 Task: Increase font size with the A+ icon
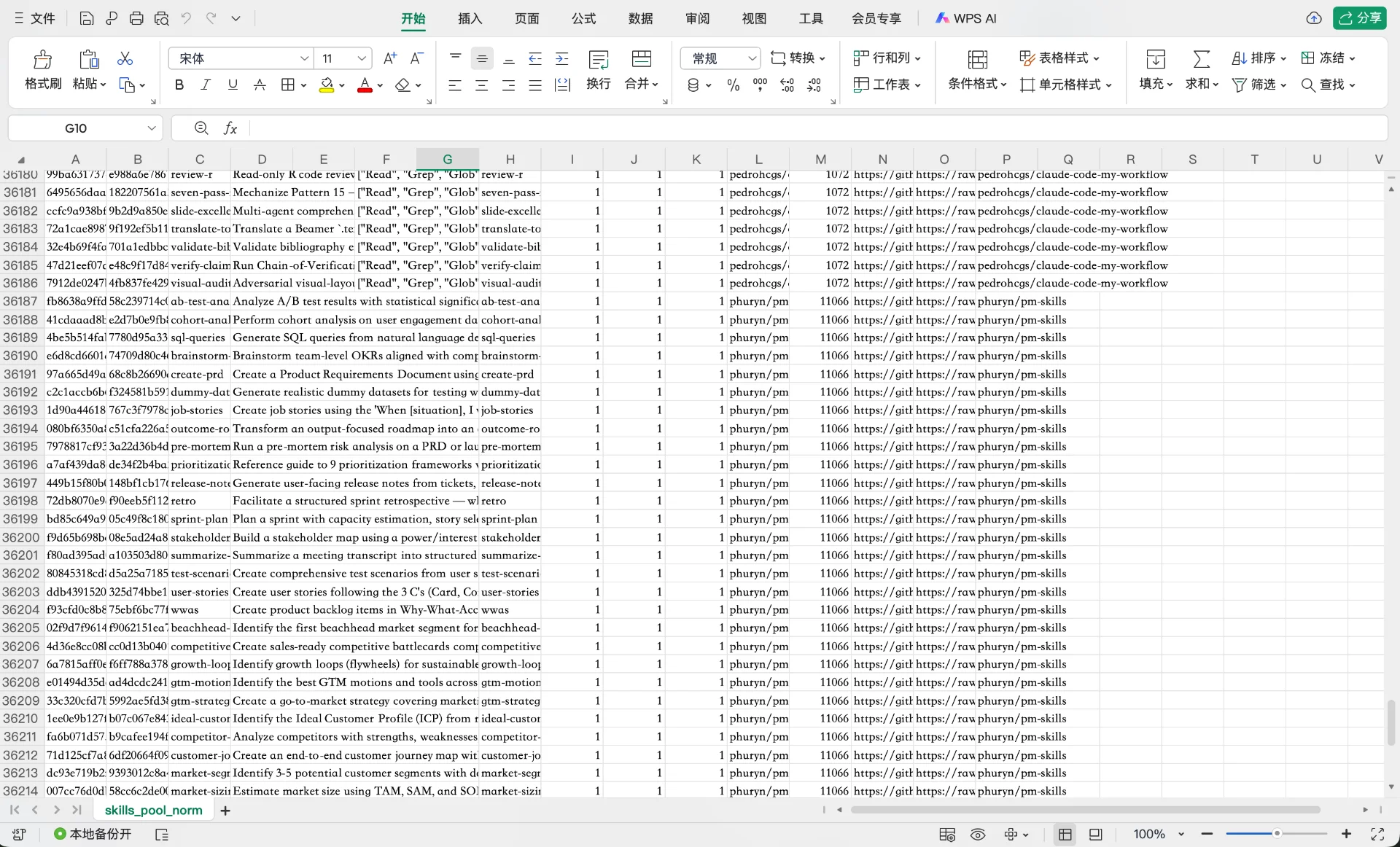pos(390,58)
